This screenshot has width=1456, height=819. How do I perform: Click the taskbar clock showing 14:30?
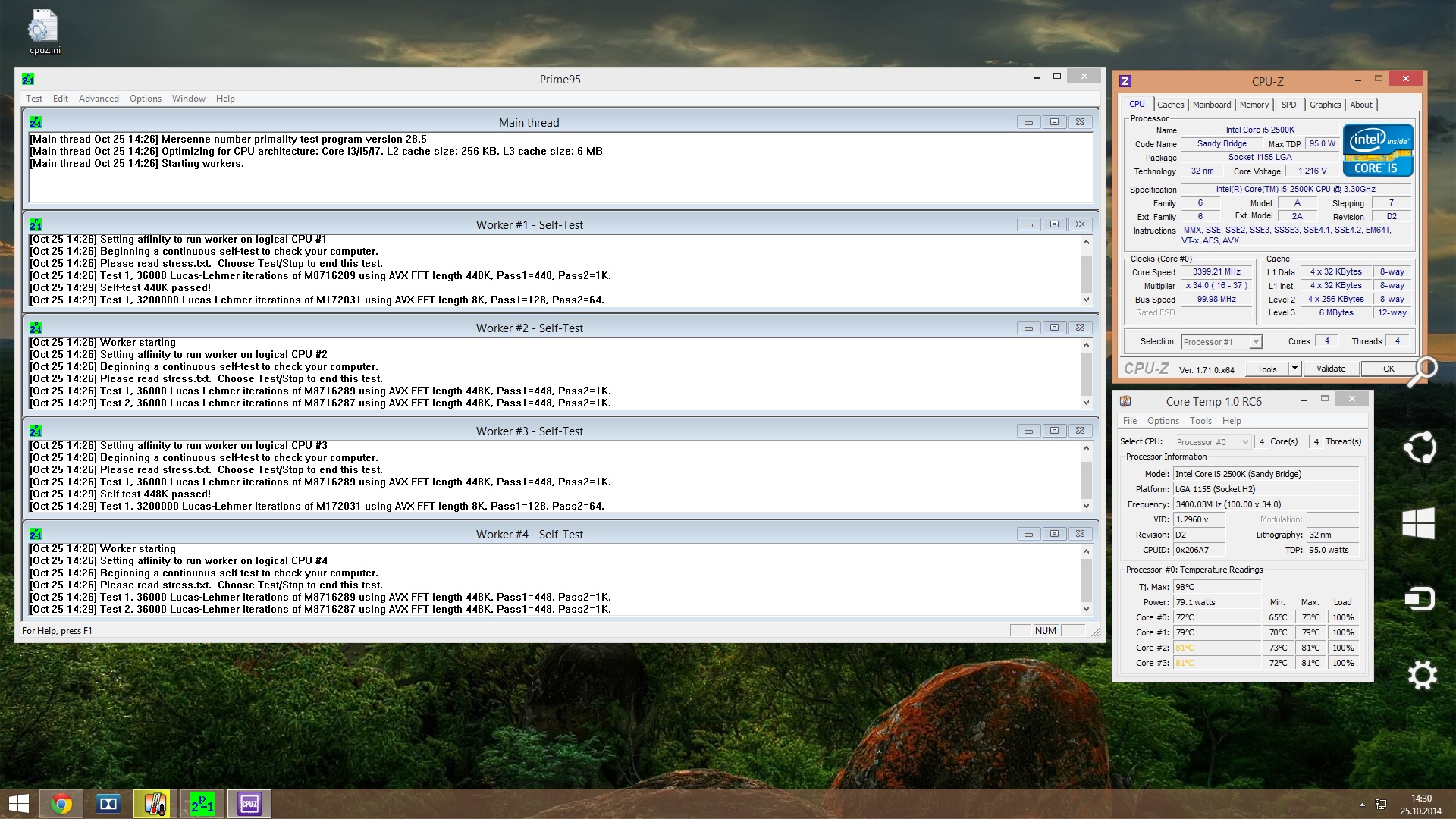[x=1421, y=805]
